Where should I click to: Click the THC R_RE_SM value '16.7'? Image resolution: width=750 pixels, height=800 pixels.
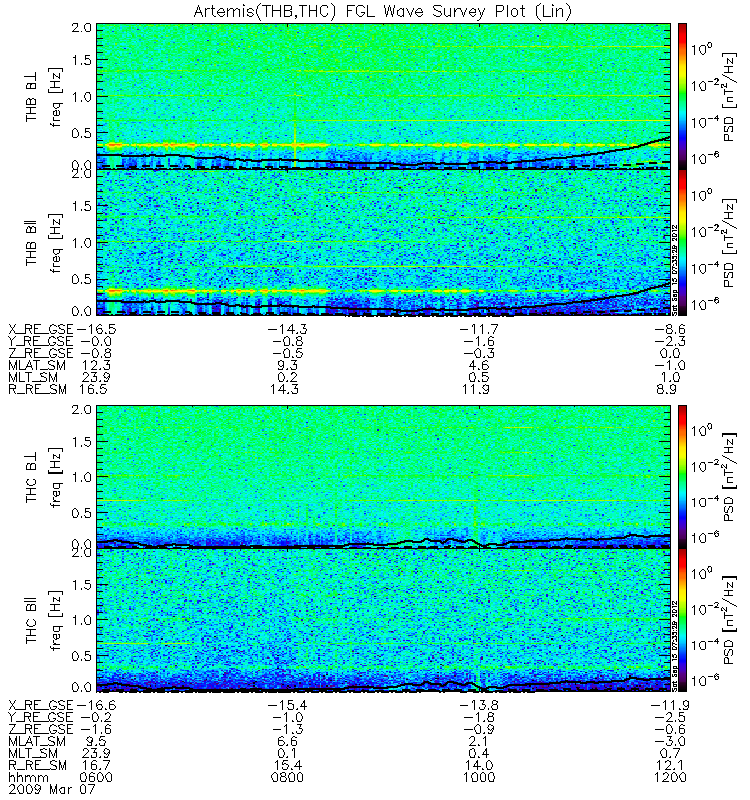[x=96, y=765]
